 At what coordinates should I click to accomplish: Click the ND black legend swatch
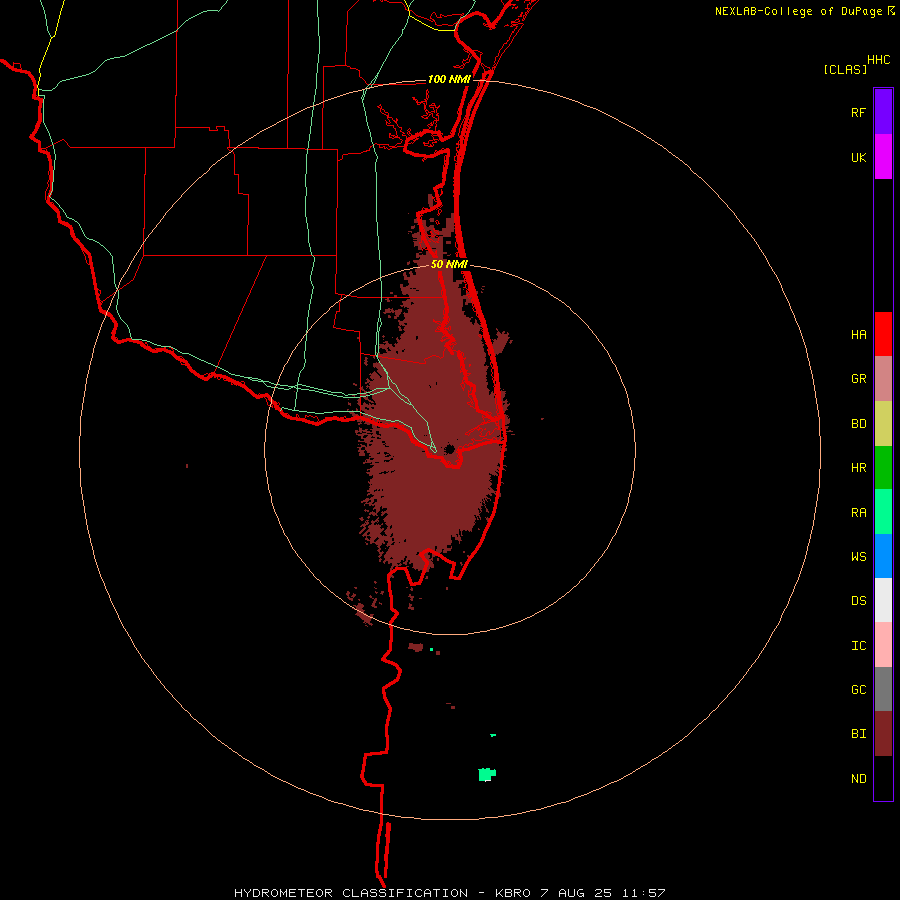click(x=883, y=778)
